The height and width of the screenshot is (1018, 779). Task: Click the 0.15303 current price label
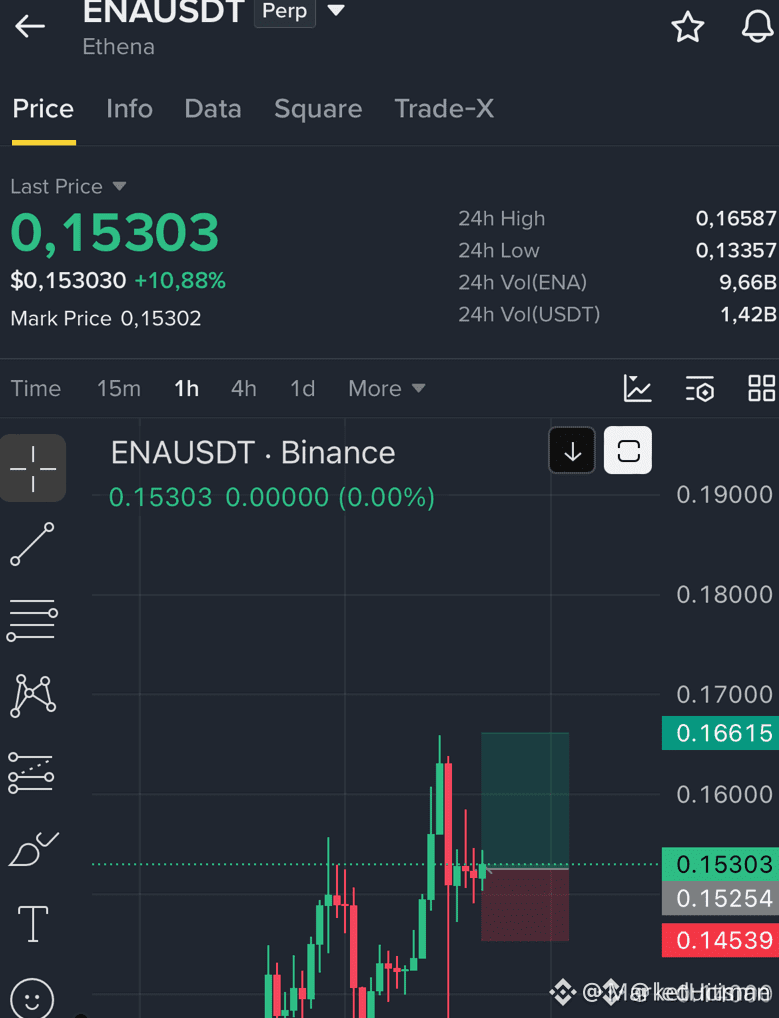721,864
